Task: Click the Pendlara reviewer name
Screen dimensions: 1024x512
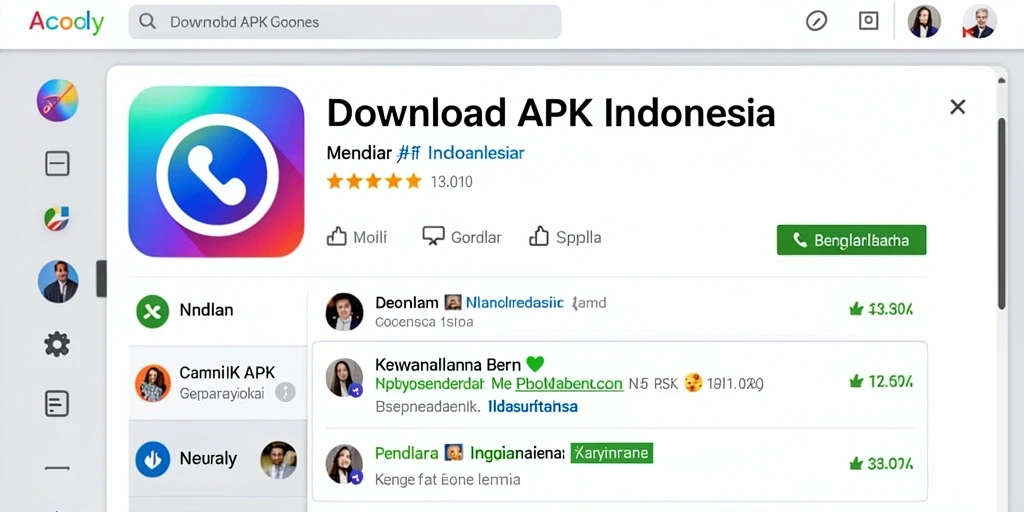Action: tap(406, 452)
